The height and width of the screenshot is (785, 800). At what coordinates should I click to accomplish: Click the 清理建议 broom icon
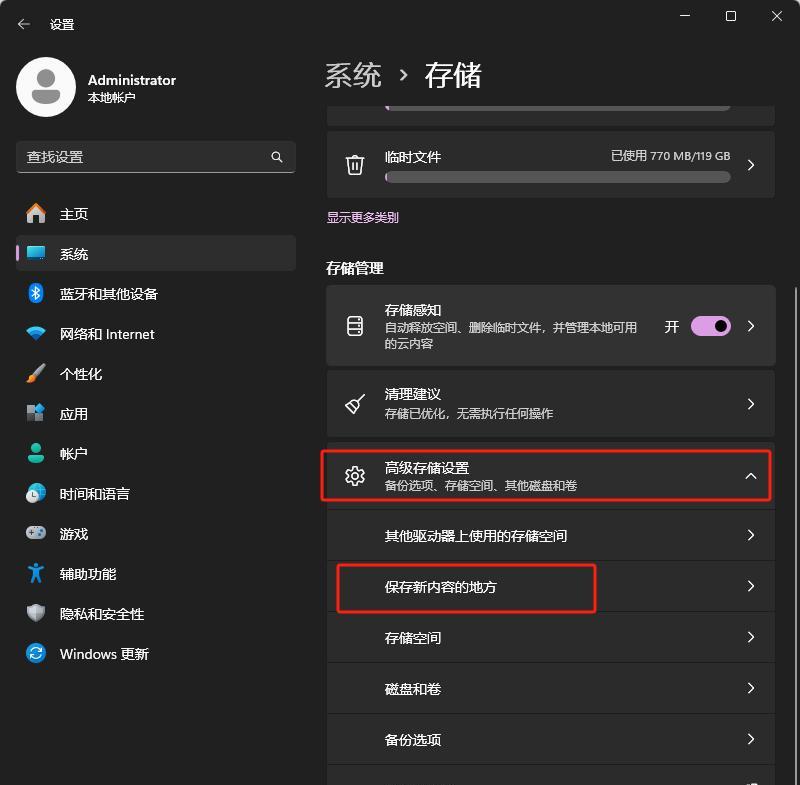(x=355, y=404)
